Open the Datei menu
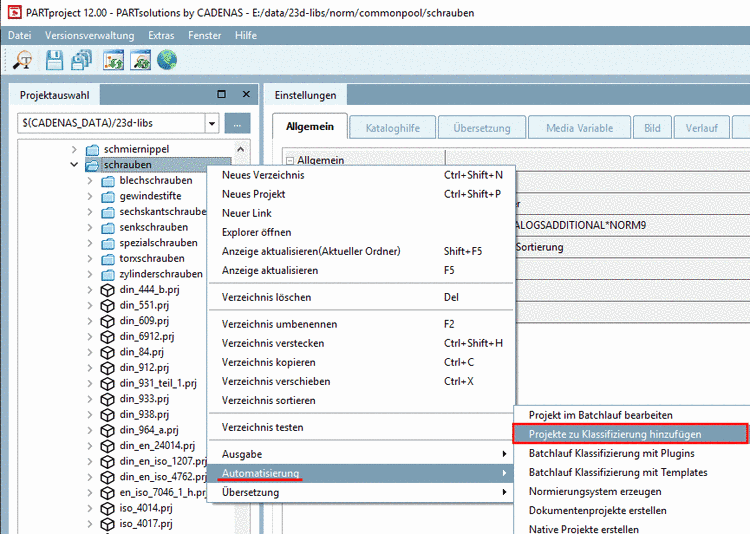Image resolution: width=750 pixels, height=534 pixels. tap(20, 35)
